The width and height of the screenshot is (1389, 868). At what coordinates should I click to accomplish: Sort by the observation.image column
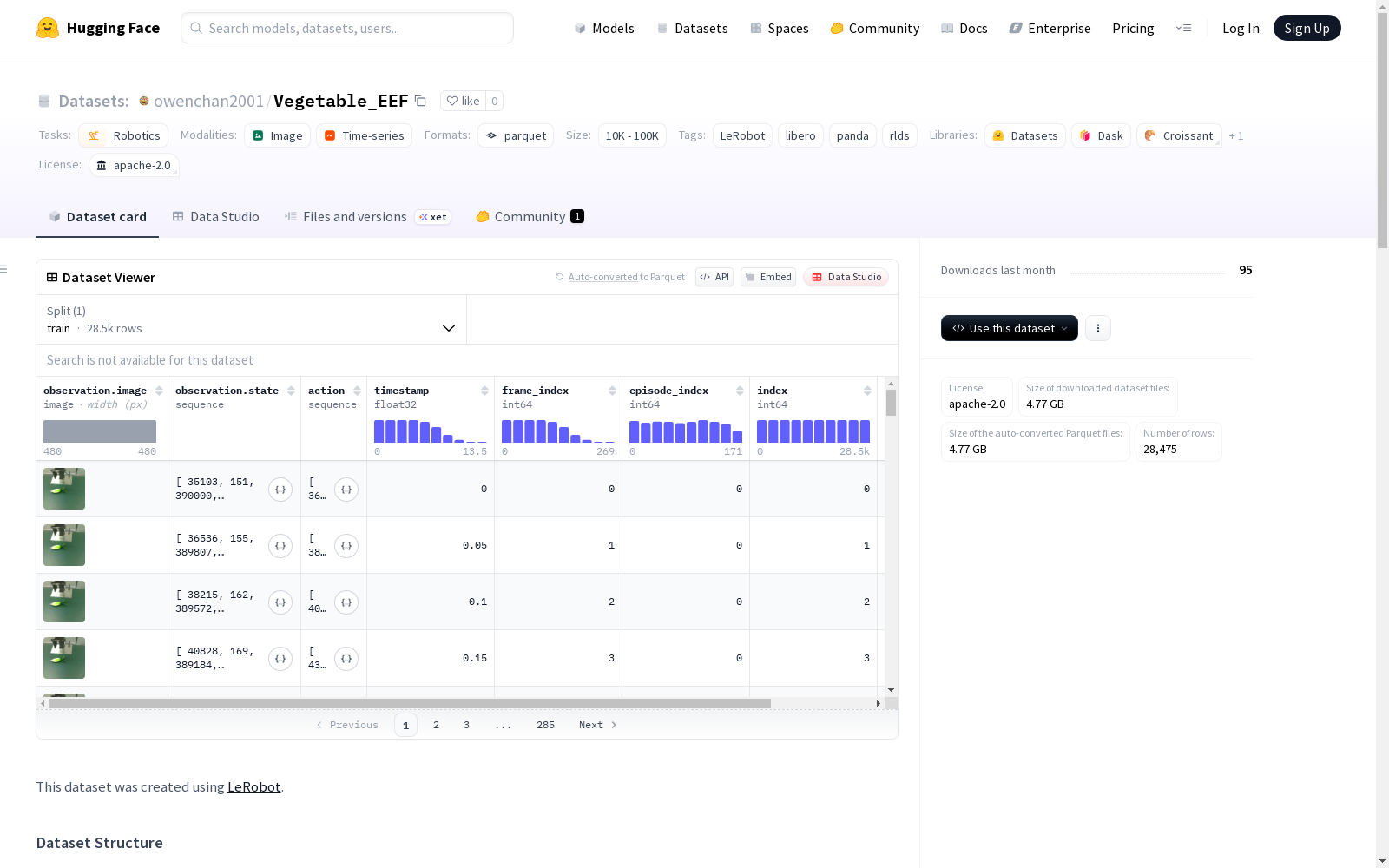(x=159, y=391)
